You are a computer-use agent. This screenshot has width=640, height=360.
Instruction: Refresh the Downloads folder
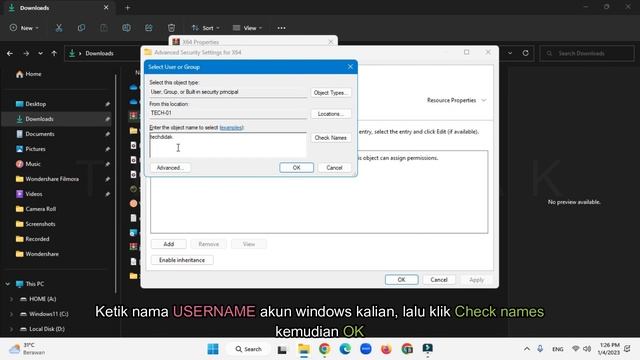coord(525,53)
